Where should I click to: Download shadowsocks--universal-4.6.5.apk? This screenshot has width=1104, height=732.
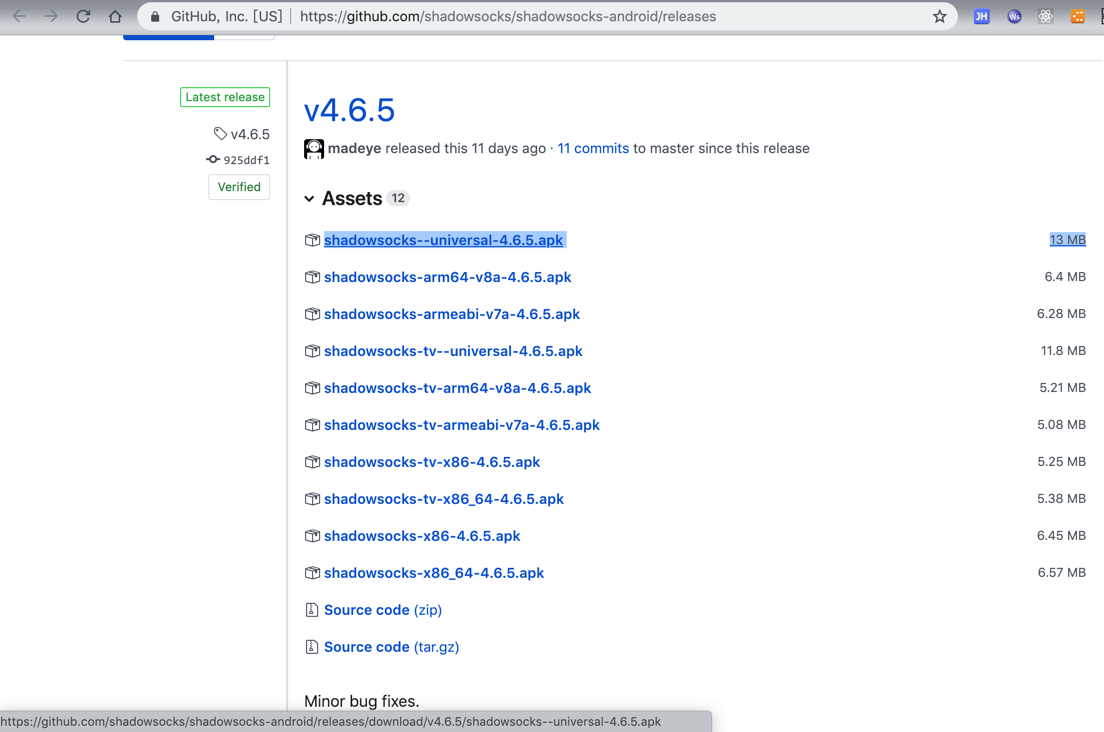(444, 240)
